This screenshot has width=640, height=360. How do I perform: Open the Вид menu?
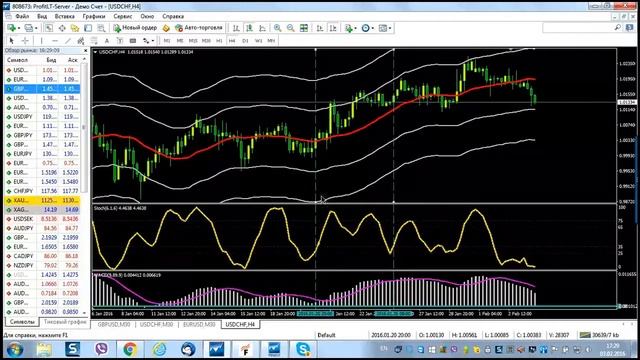pyautogui.click(x=42, y=16)
